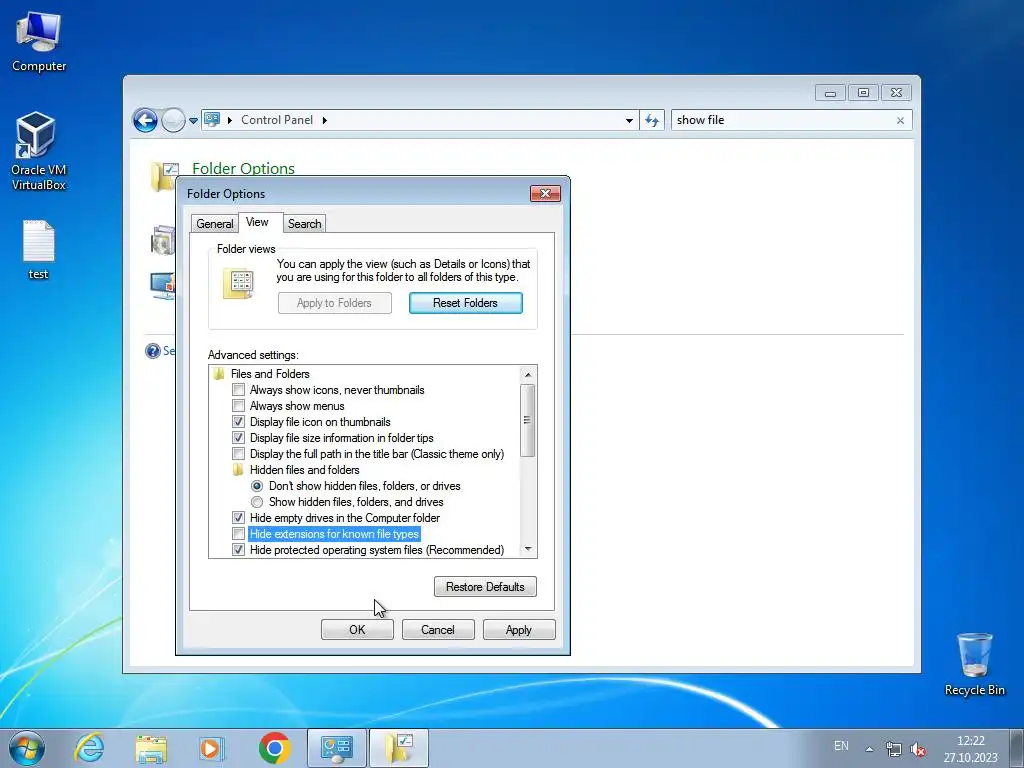Click the Show desktop button at taskbar end
The height and width of the screenshot is (768, 1024).
coord(1017,748)
